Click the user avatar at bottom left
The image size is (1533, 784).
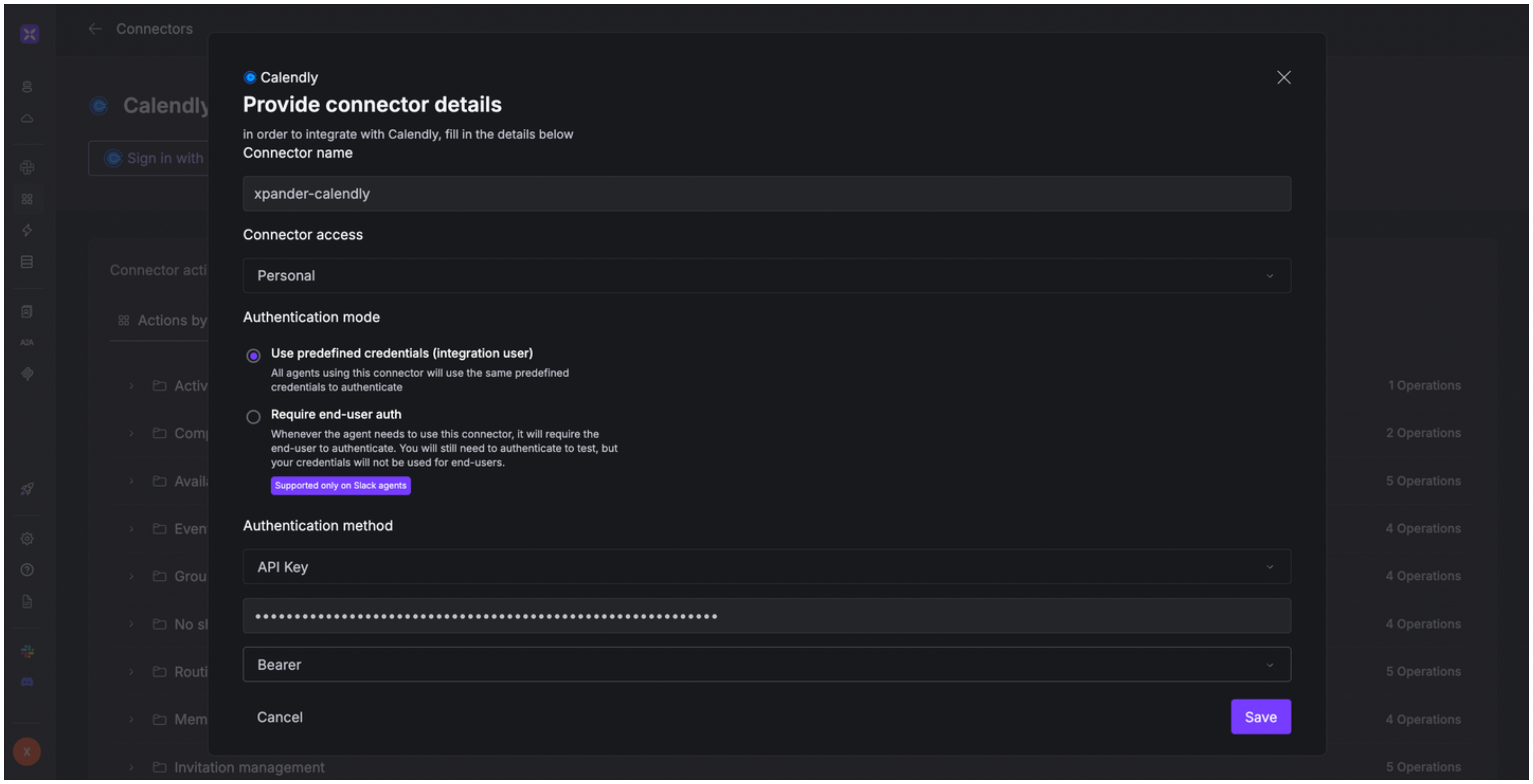(x=27, y=751)
